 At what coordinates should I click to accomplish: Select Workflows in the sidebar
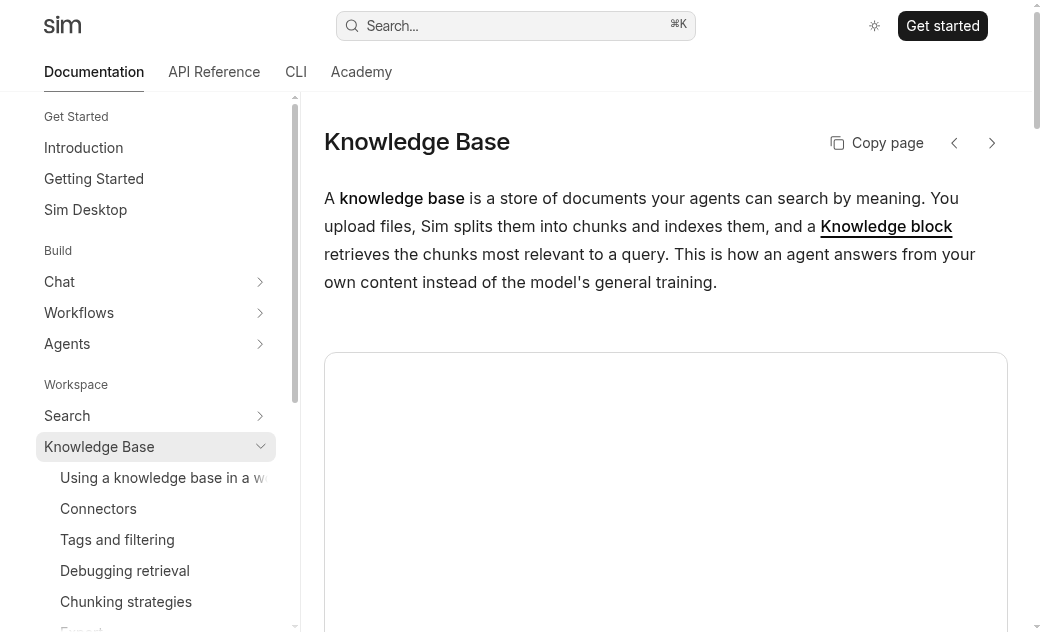tap(78, 313)
